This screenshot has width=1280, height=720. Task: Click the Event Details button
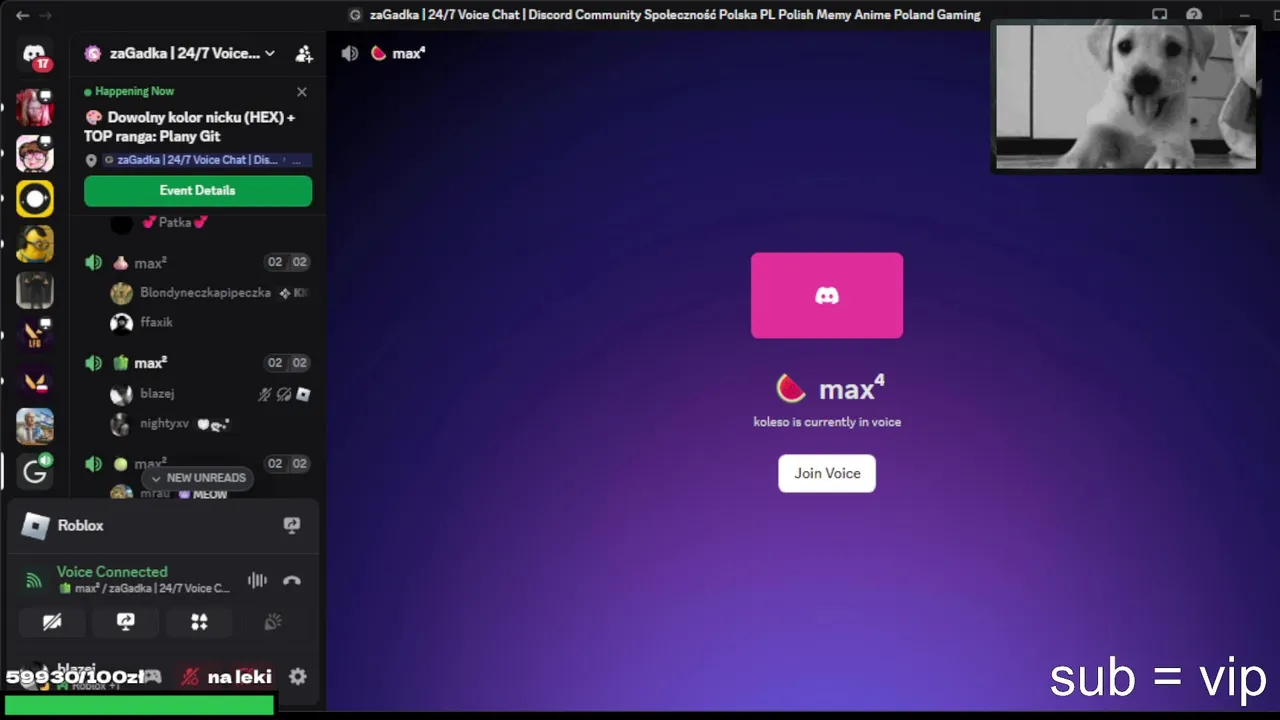tap(198, 191)
